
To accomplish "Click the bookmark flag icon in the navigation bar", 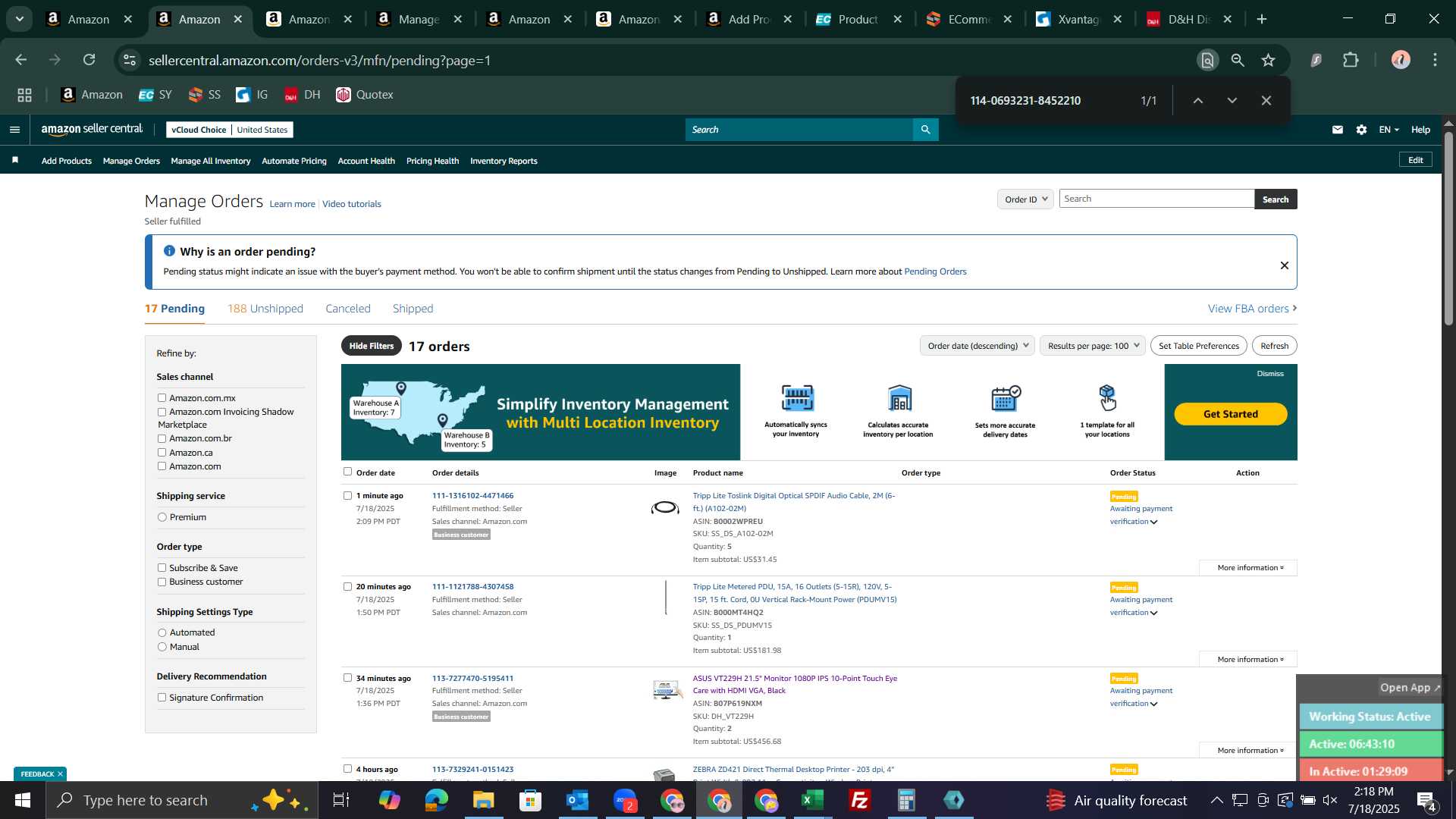I will (15, 160).
